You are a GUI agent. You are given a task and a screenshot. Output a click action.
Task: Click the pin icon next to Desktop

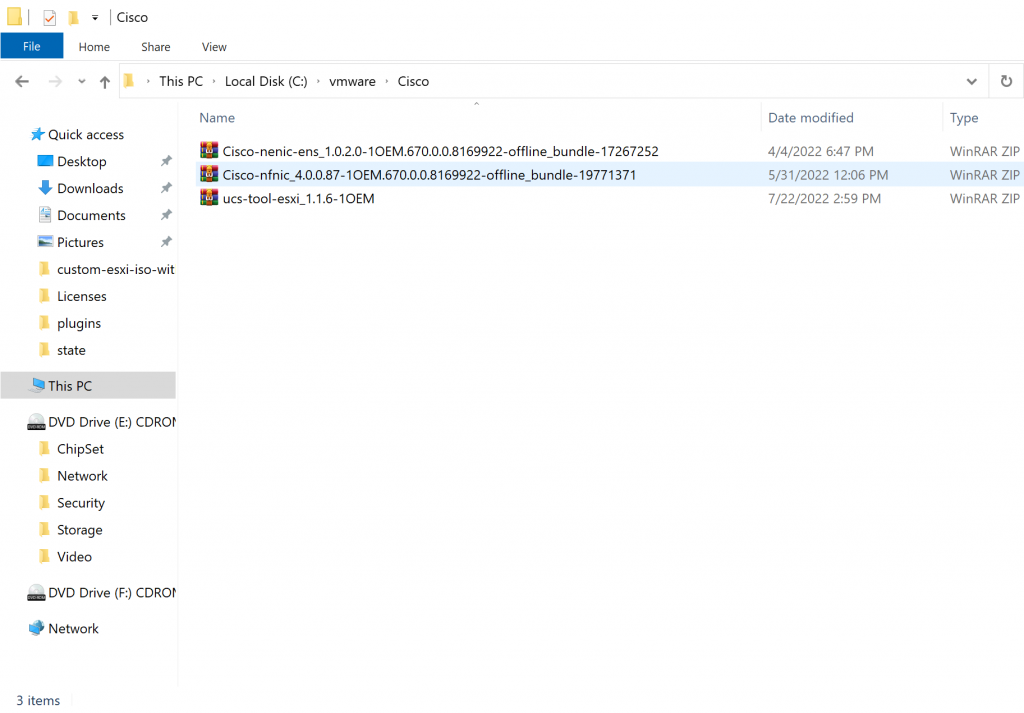tap(167, 161)
